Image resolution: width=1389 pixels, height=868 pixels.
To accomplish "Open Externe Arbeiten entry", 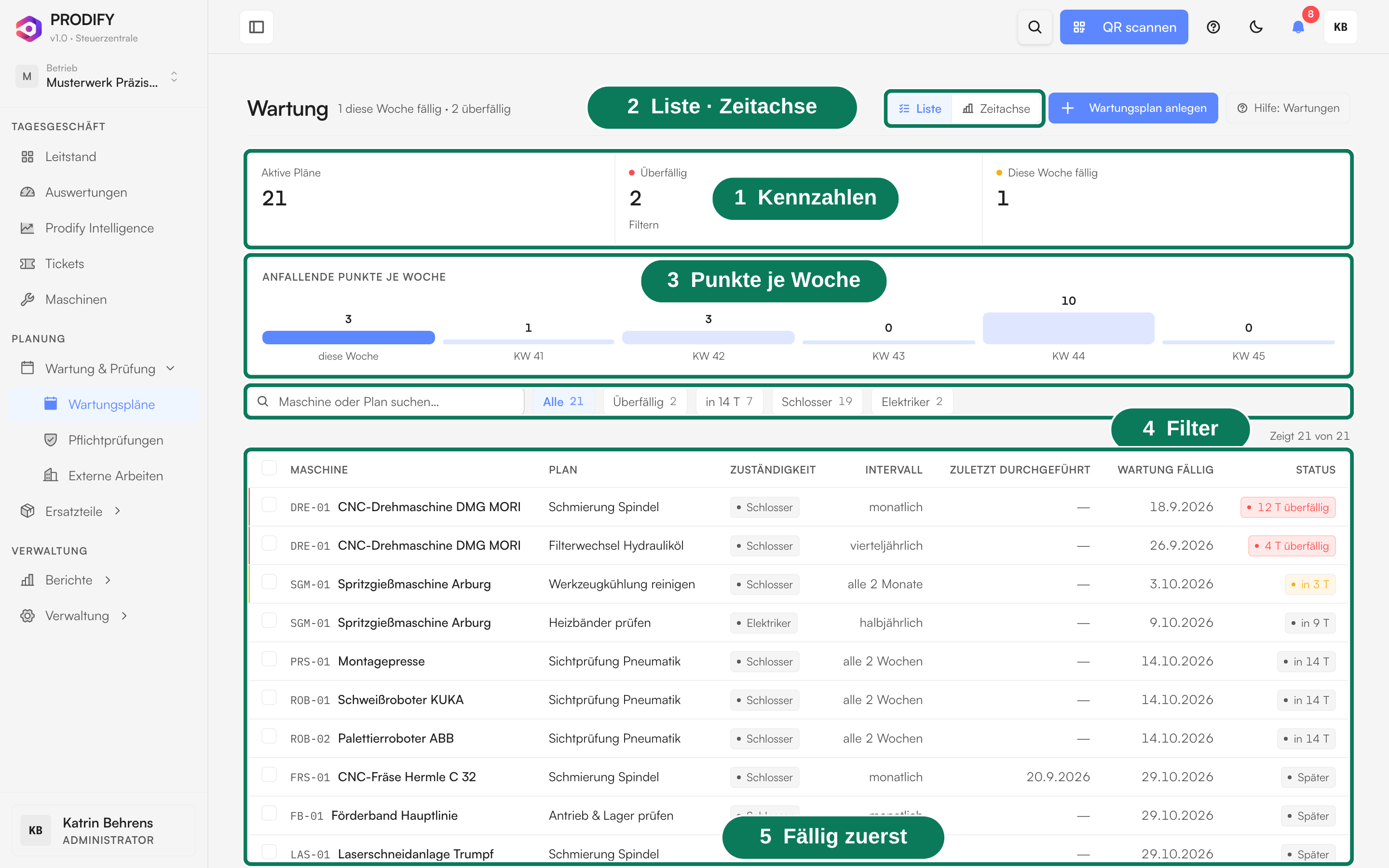I will click(103, 475).
